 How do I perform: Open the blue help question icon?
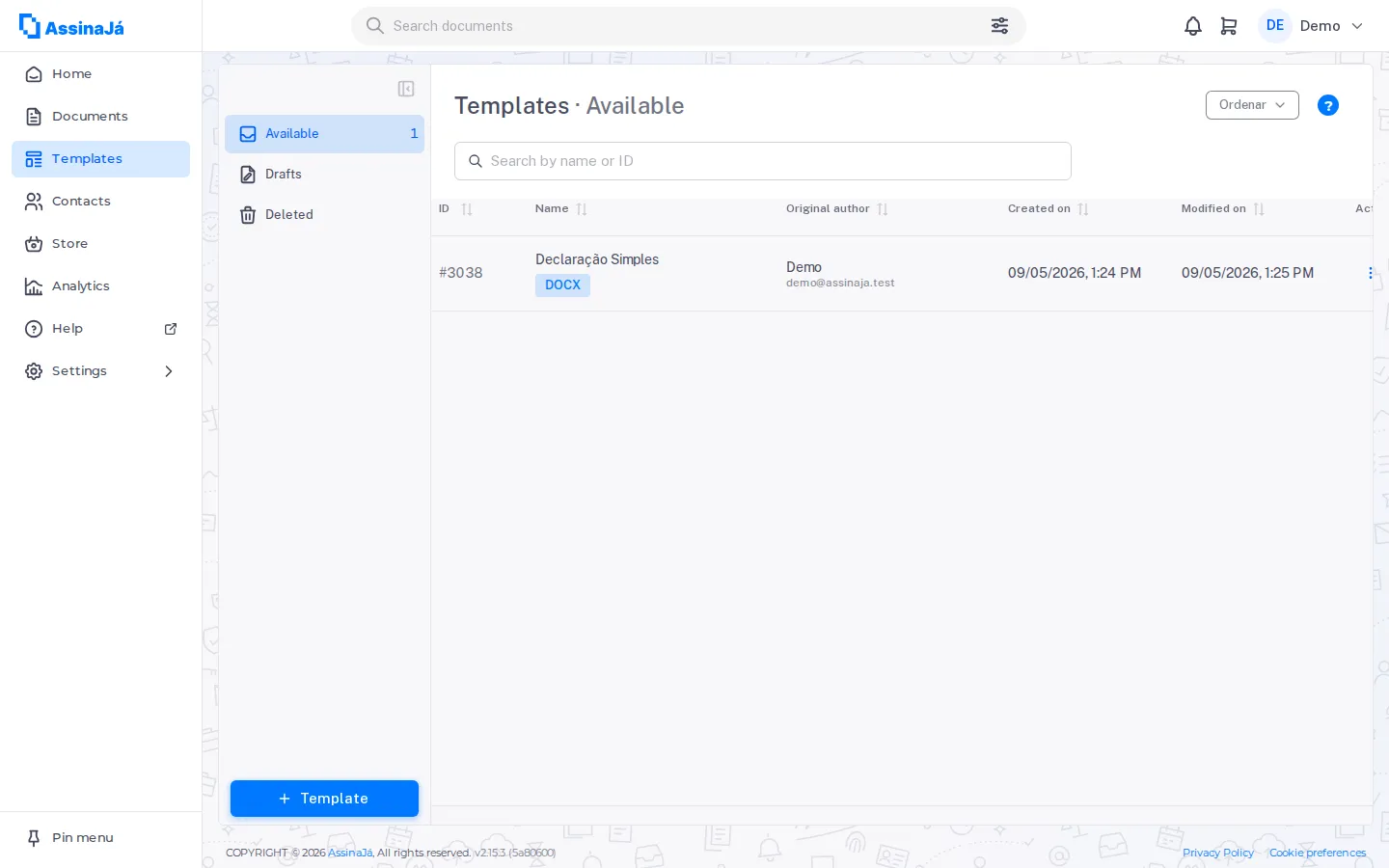(x=1328, y=105)
